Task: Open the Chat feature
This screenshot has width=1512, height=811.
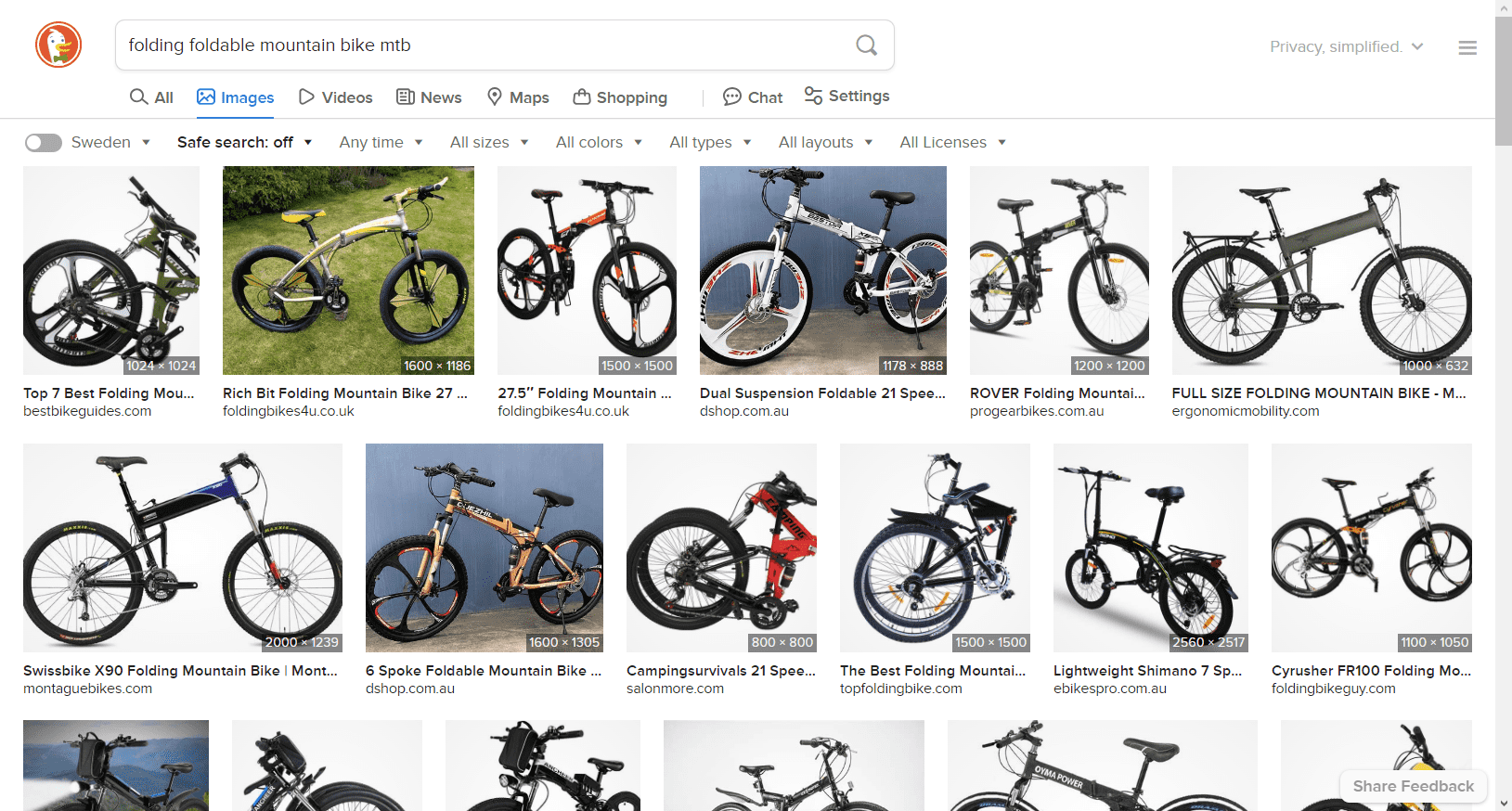Action: 753,97
